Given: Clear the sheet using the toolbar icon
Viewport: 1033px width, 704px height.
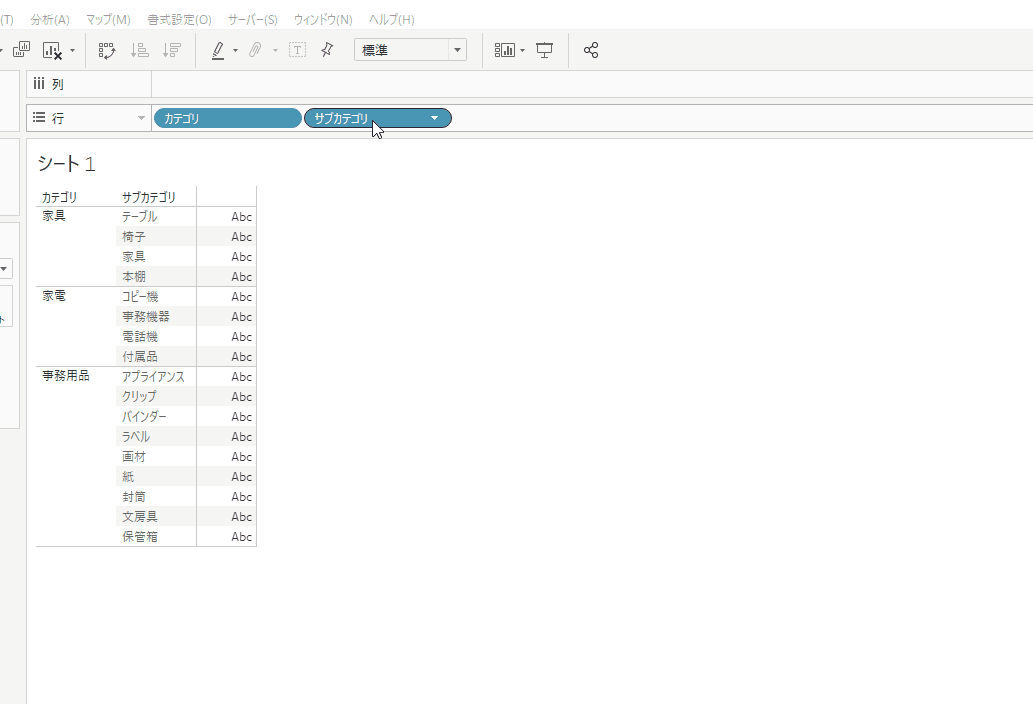Looking at the screenshot, I should coord(52,50).
